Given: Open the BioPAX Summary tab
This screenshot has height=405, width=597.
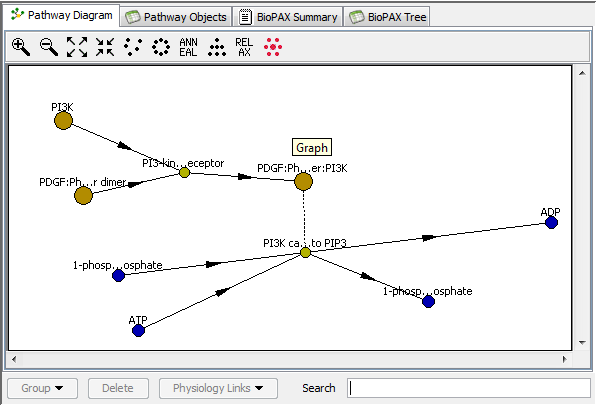Looking at the screenshot, I should (288, 17).
